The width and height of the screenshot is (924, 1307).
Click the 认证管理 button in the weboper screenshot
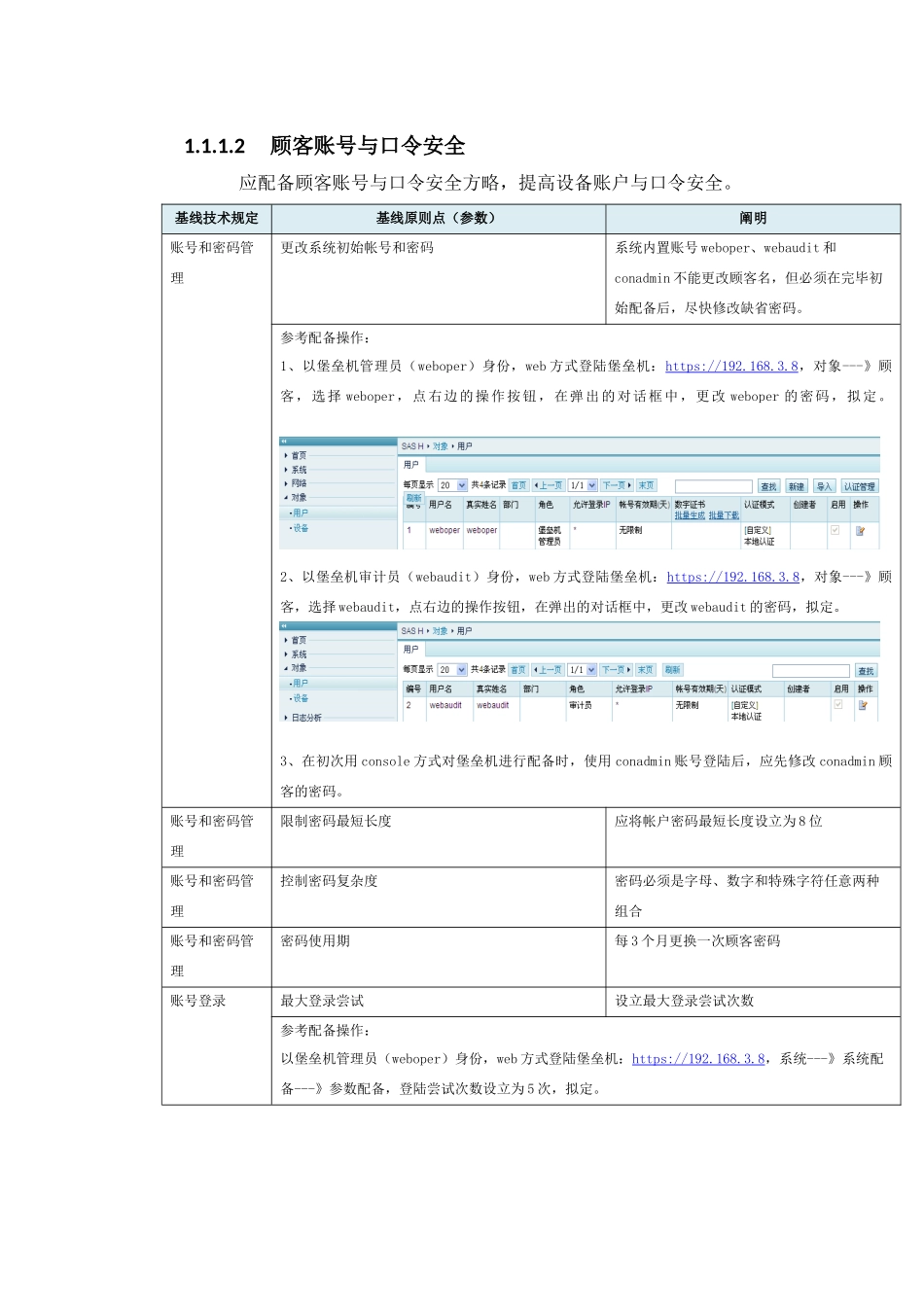tap(859, 486)
